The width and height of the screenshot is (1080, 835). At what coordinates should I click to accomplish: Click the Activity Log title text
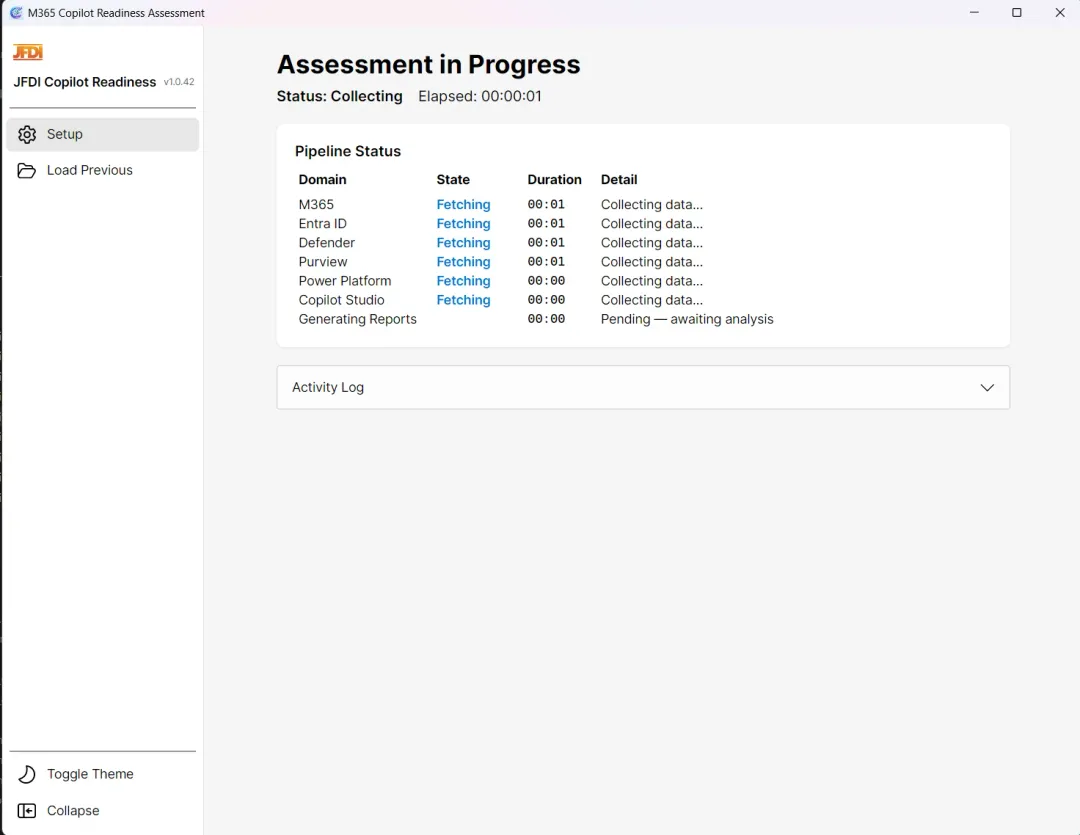(328, 387)
